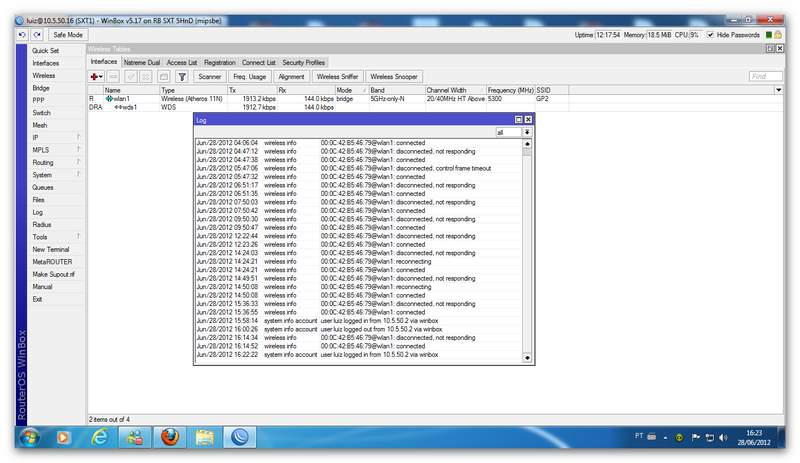The width and height of the screenshot is (800, 463).
Task: Open Windows Live Messenger from the taskbar
Action: tap(135, 437)
